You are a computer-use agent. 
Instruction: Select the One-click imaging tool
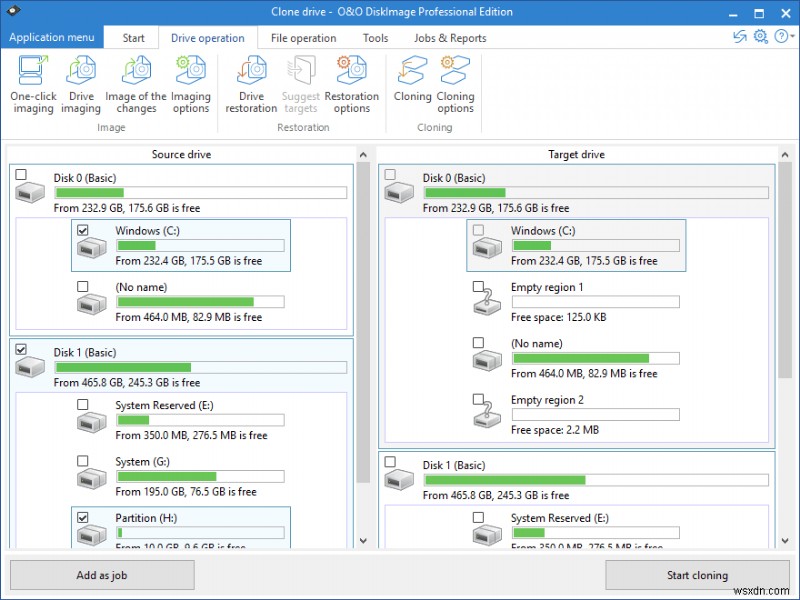[33, 85]
